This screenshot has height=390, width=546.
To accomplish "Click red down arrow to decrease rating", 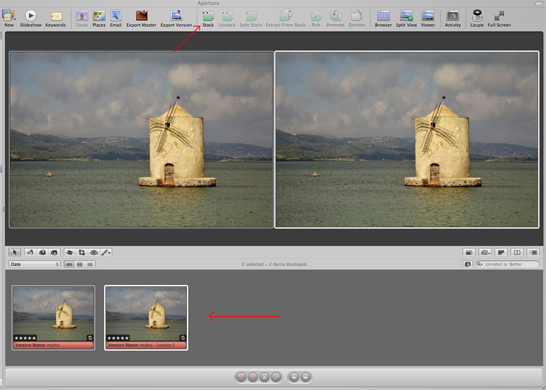I will [x=253, y=377].
